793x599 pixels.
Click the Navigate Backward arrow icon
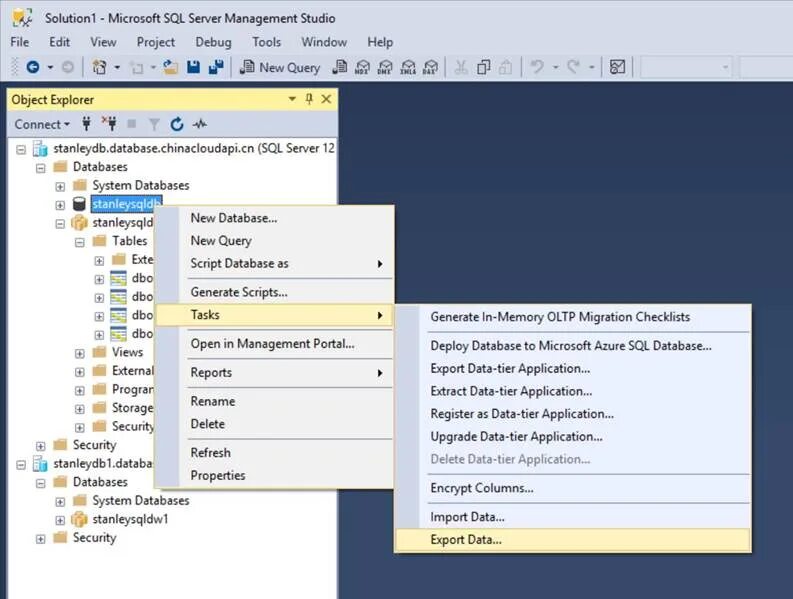click(33, 67)
